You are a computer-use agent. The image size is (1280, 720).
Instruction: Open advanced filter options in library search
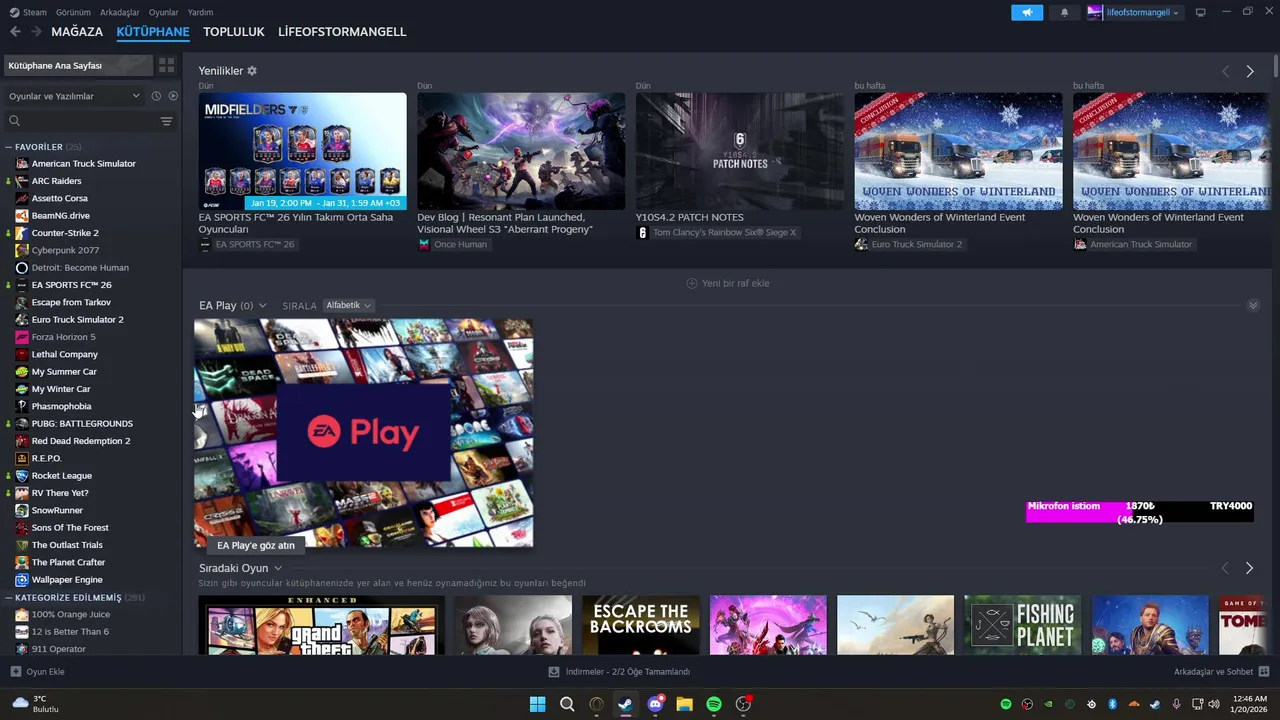(166, 121)
